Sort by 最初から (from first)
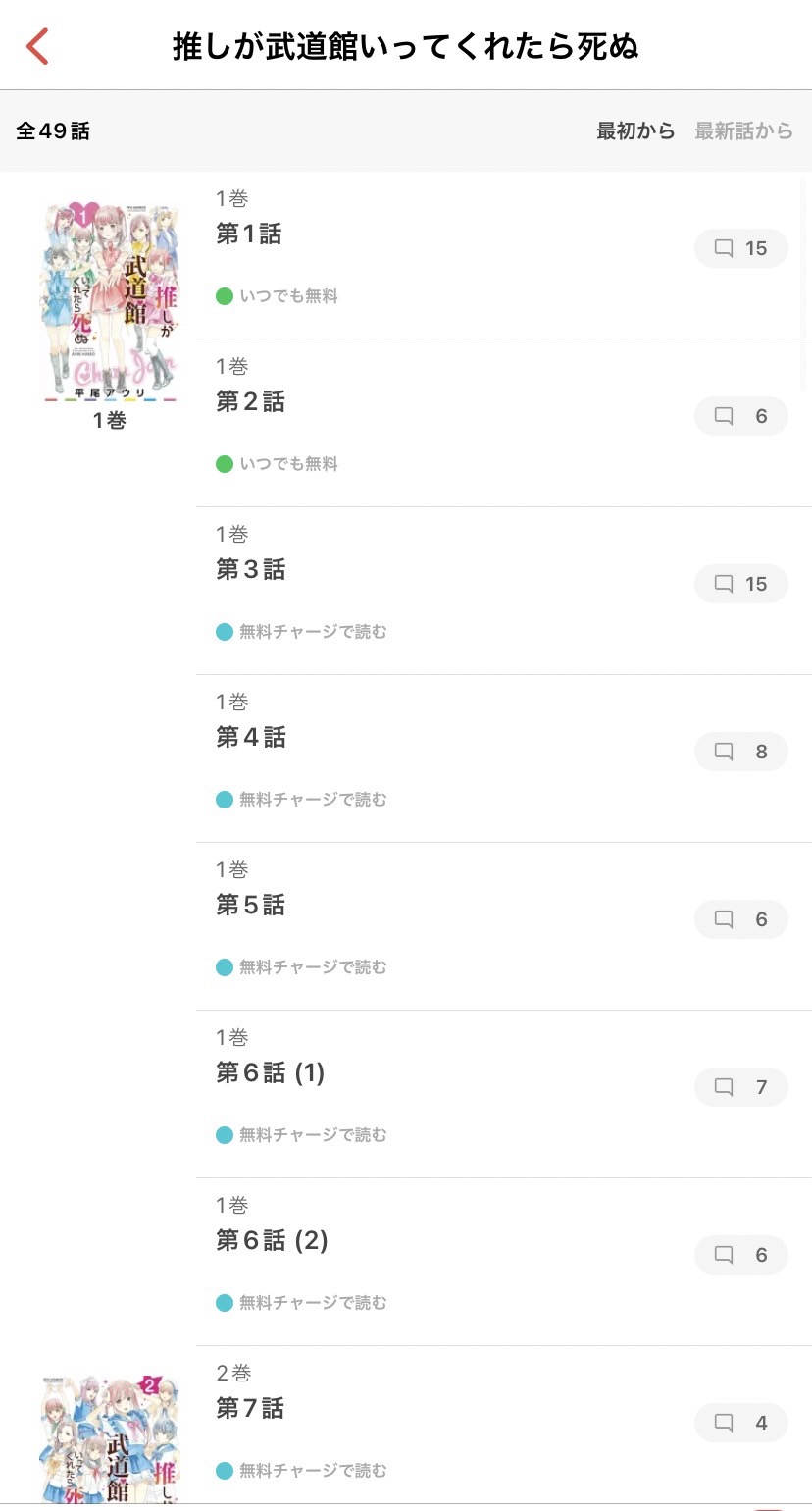Screen dimensions: 812x1511 click(x=635, y=130)
